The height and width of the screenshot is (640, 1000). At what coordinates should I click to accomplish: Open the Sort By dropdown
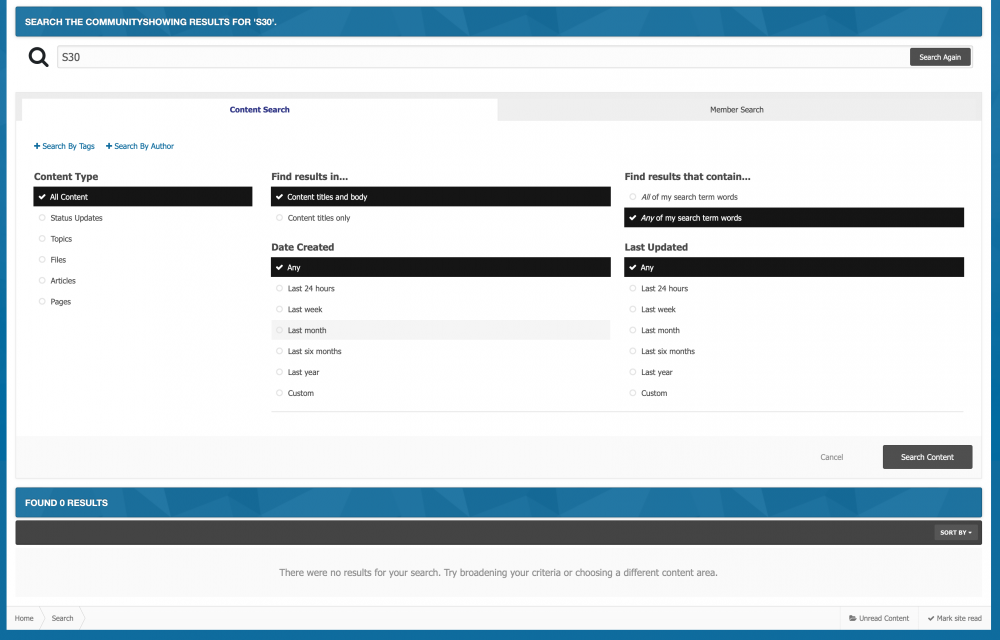[955, 532]
